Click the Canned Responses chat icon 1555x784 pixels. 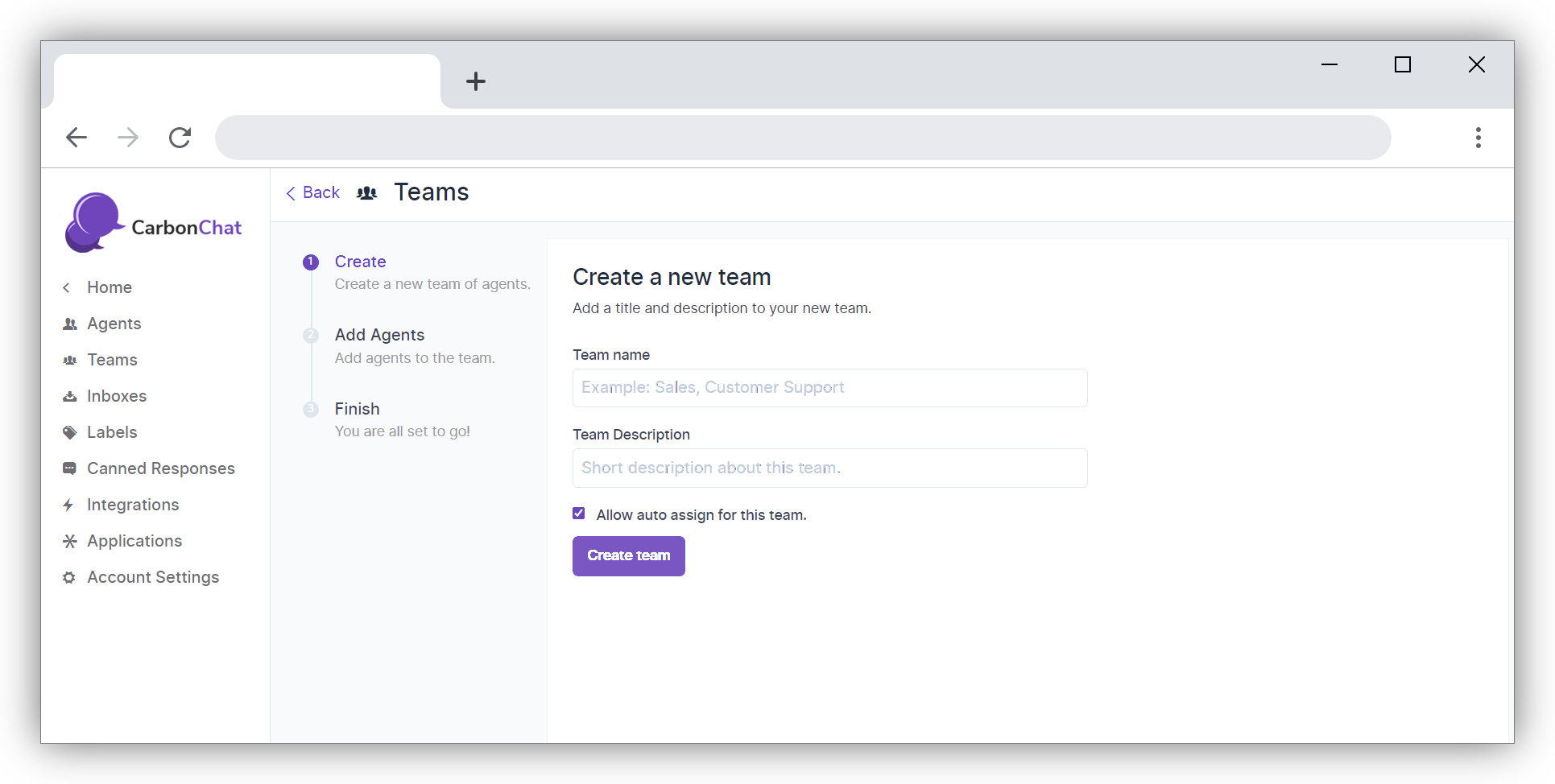(x=70, y=468)
